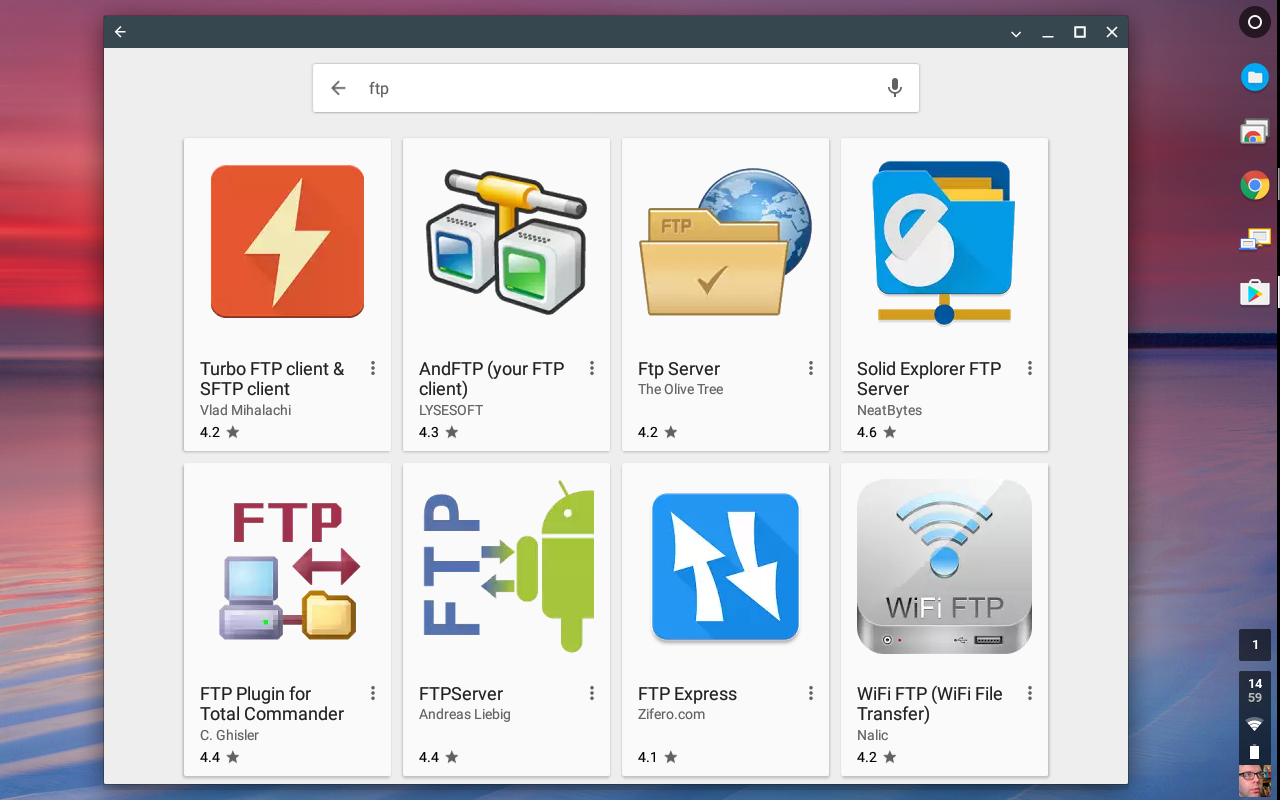Click developer name Zifero.com
1280x800 pixels.
[x=671, y=714]
